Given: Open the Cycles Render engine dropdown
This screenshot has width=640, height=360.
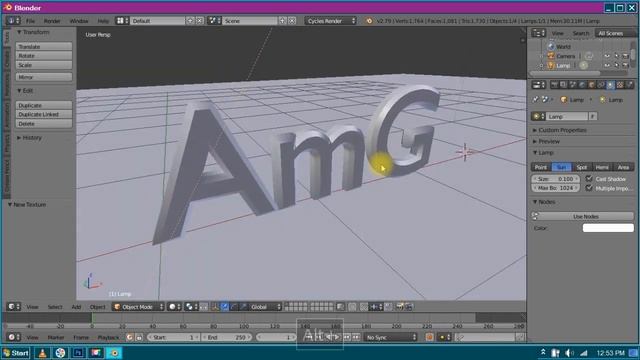Looking at the screenshot, I should (331, 20).
